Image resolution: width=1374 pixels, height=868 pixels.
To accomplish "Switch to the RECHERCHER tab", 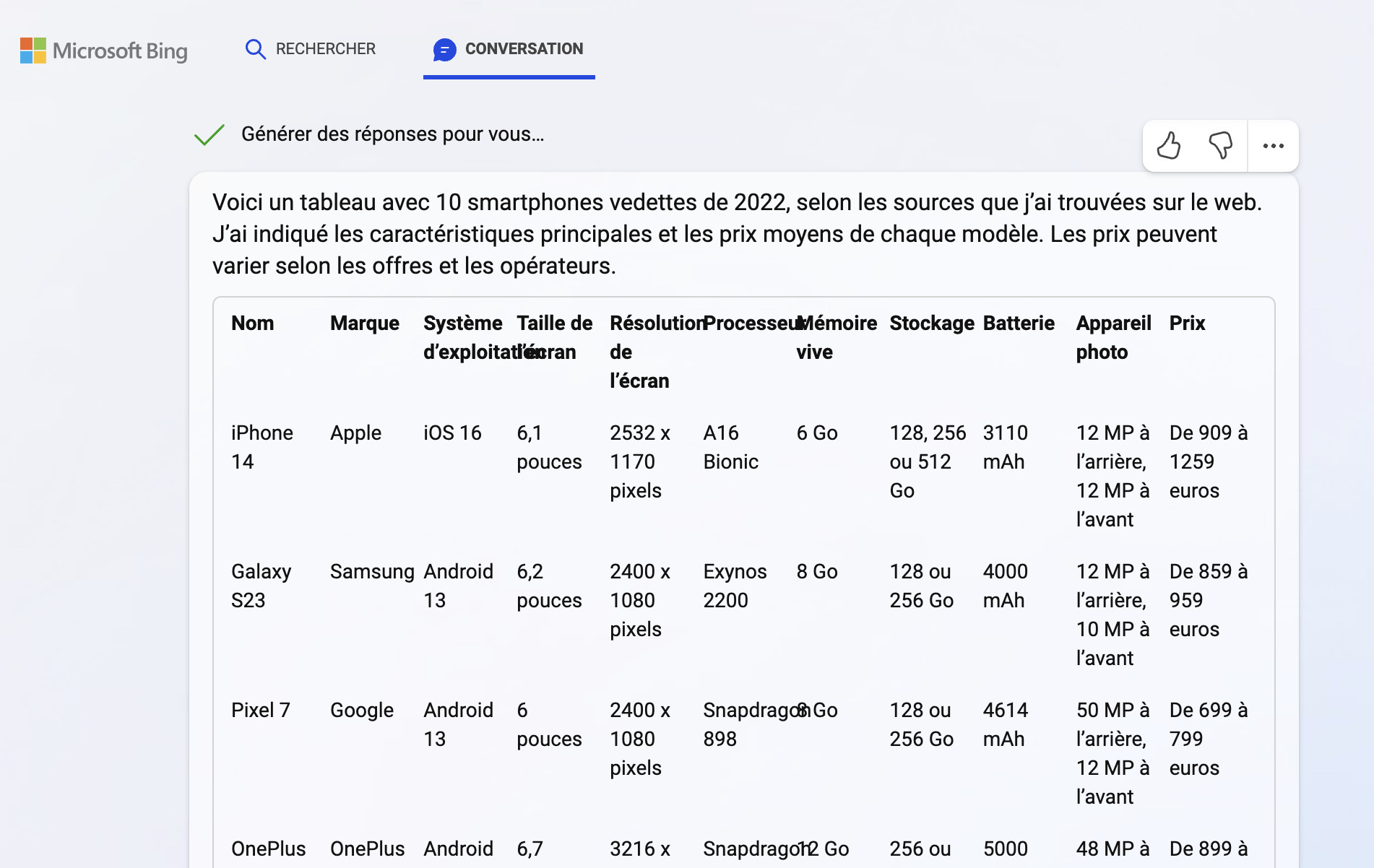I will 325,49.
